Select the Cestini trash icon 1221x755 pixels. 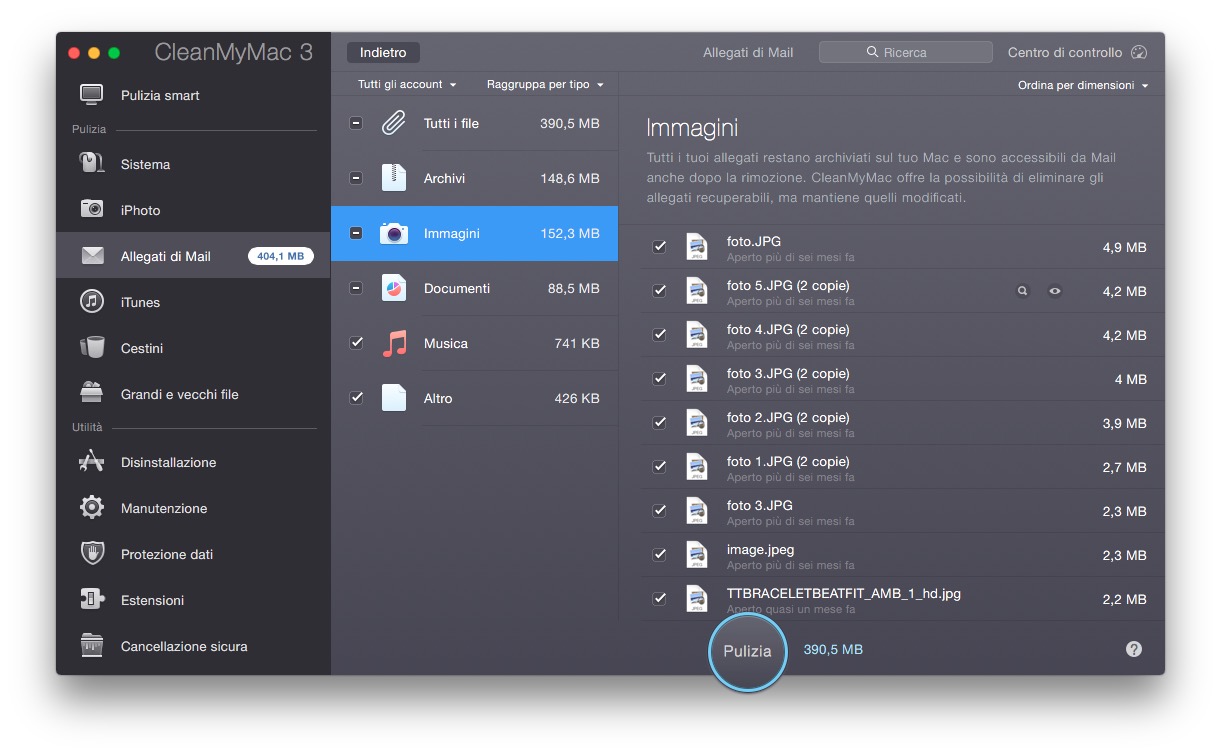(92, 347)
